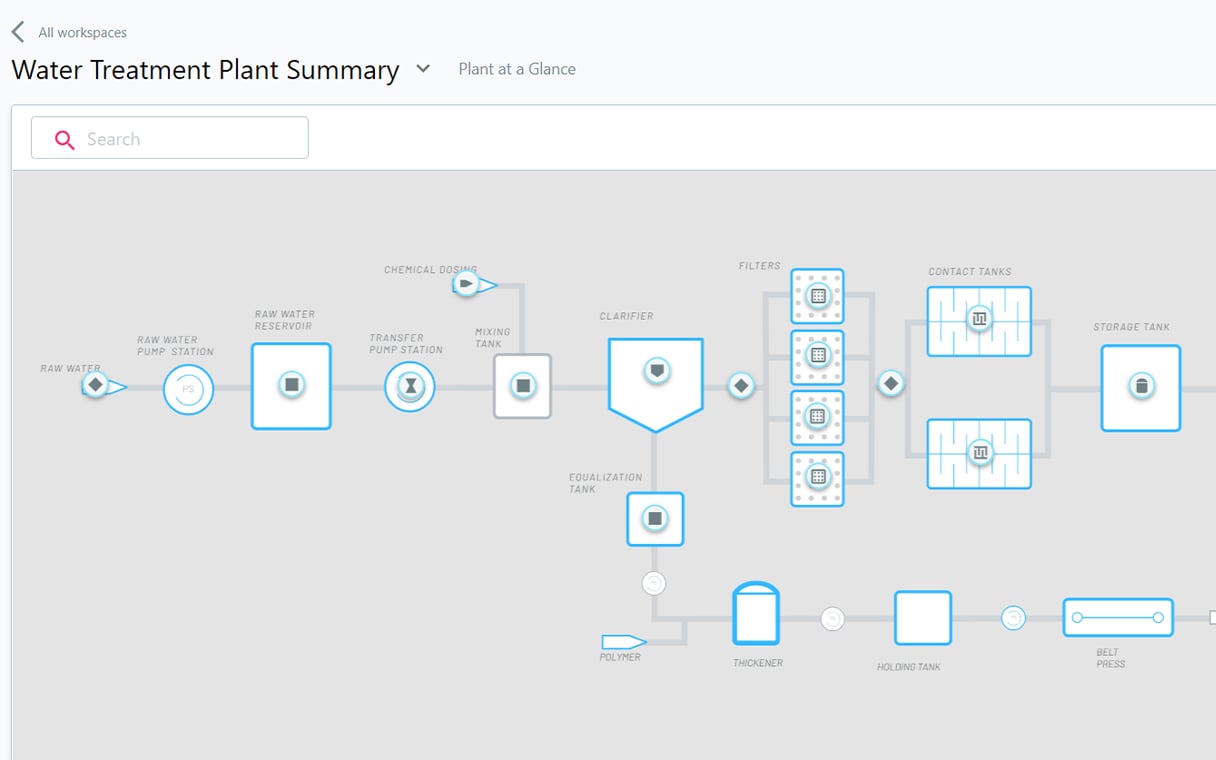1216x760 pixels.
Task: Select the Mixing Tank node
Action: [x=522, y=385]
